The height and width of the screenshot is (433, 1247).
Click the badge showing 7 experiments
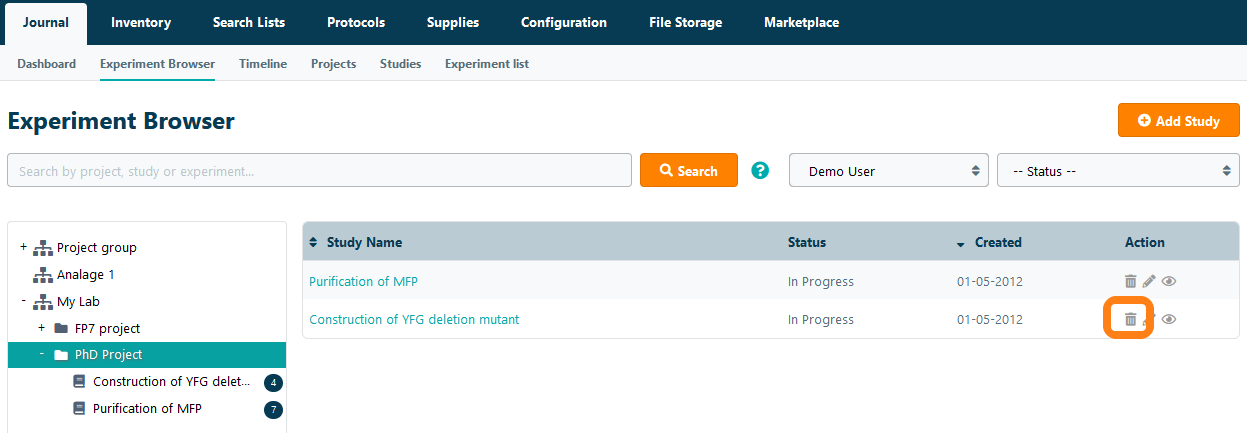(x=273, y=409)
